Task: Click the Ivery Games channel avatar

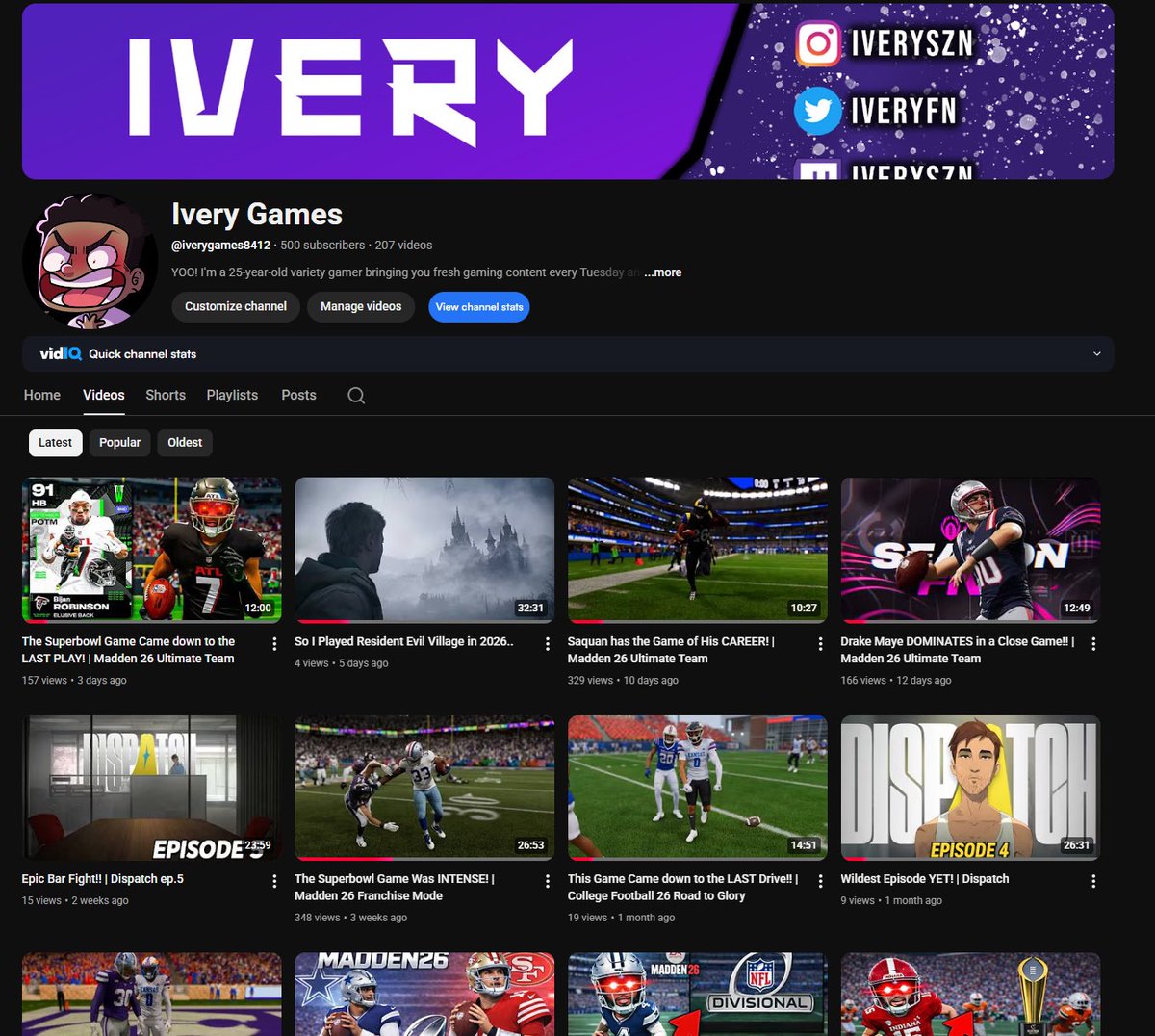Action: [90, 262]
